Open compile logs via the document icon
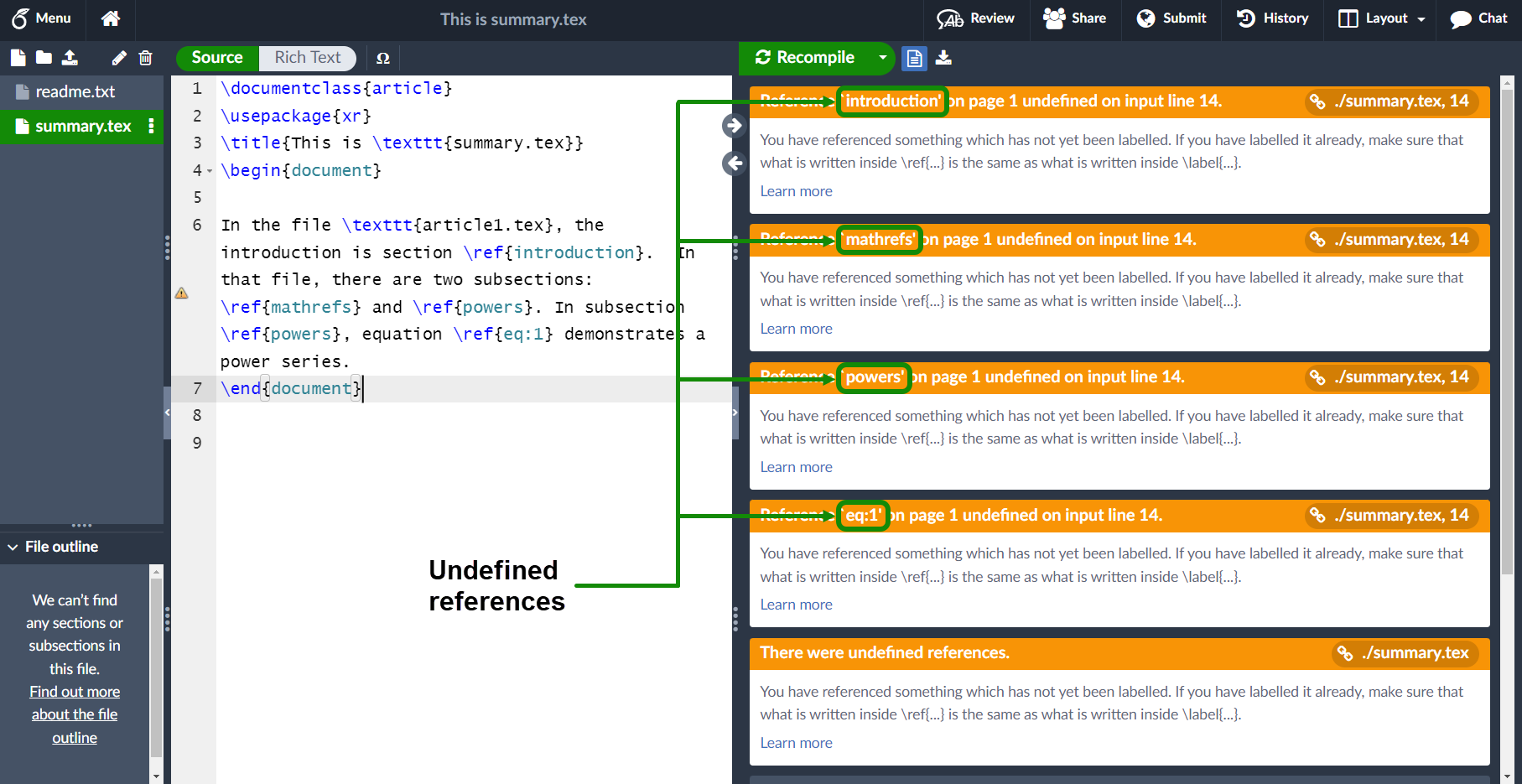The image size is (1522, 784). pyautogui.click(x=914, y=58)
